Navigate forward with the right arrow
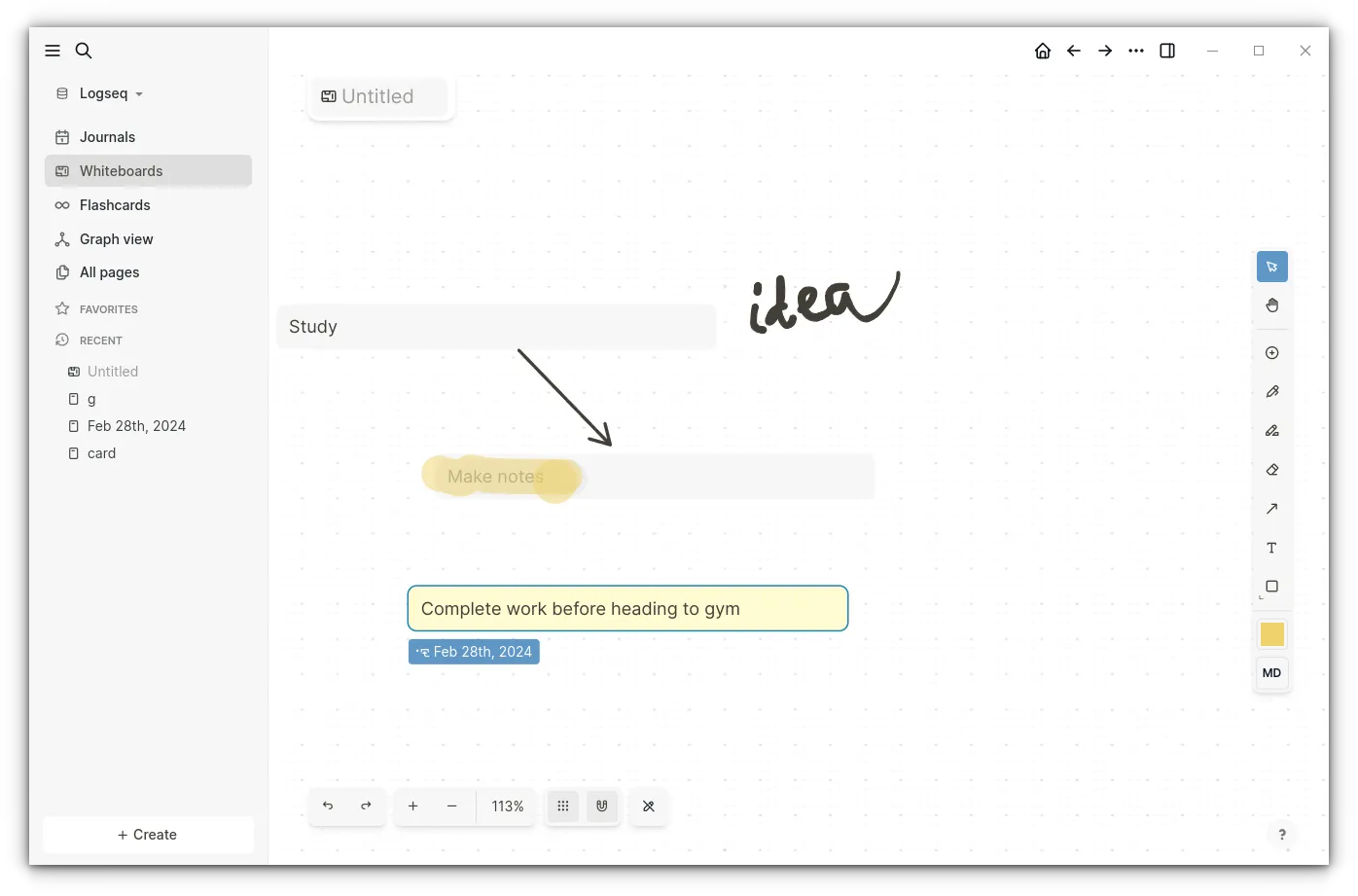This screenshot has height=896, width=1358. click(1105, 51)
